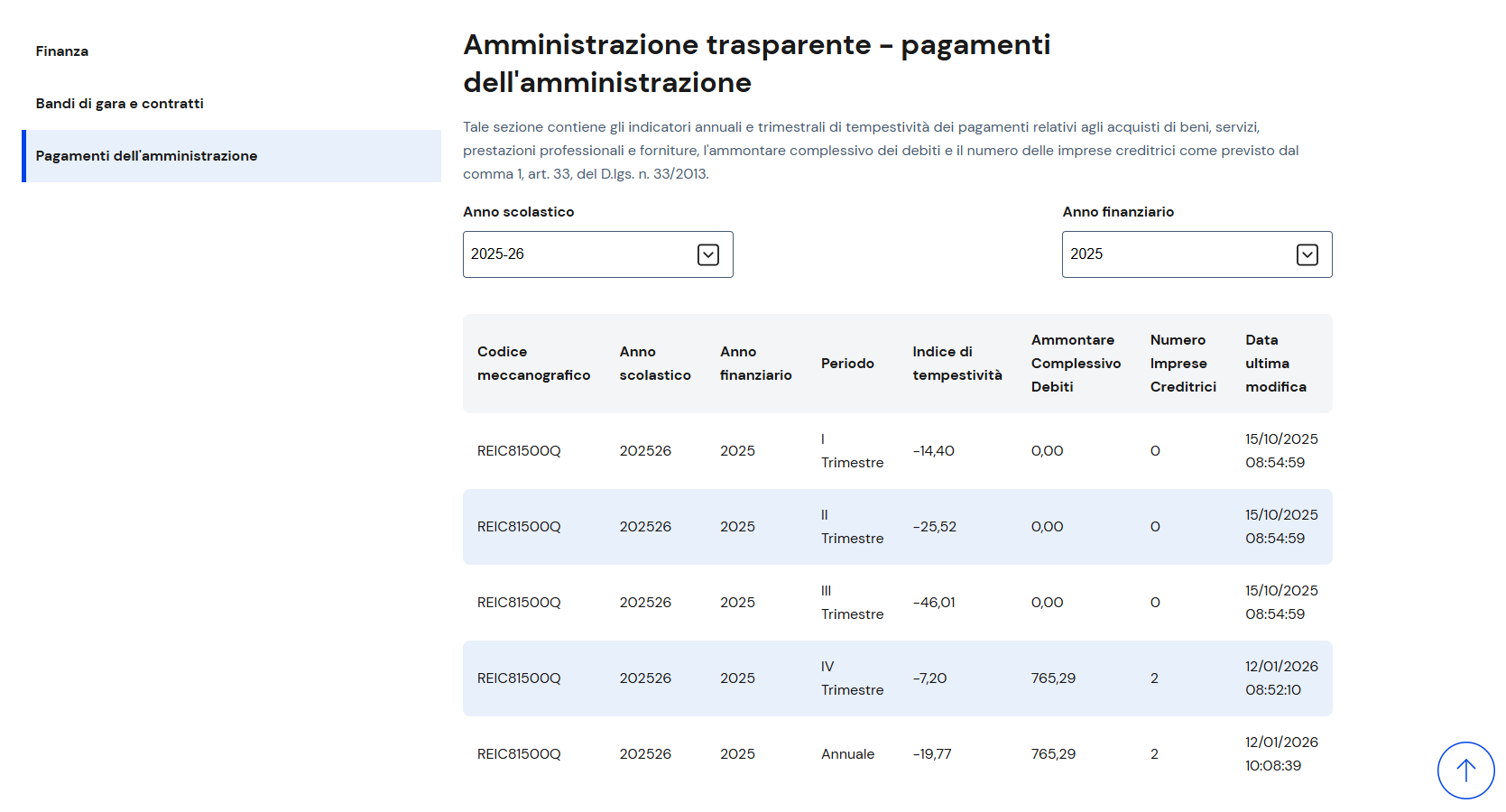Image resolution: width=1506 pixels, height=812 pixels.
Task: Click the IV Trimestre index value -7,20
Action: click(929, 678)
